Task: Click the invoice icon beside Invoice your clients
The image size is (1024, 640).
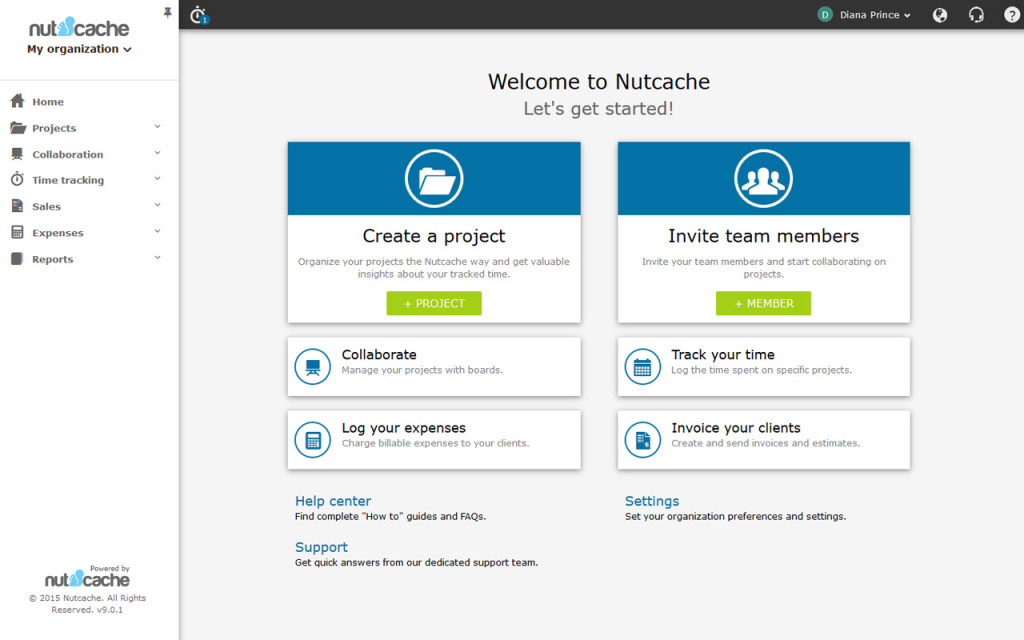Action: [x=642, y=440]
